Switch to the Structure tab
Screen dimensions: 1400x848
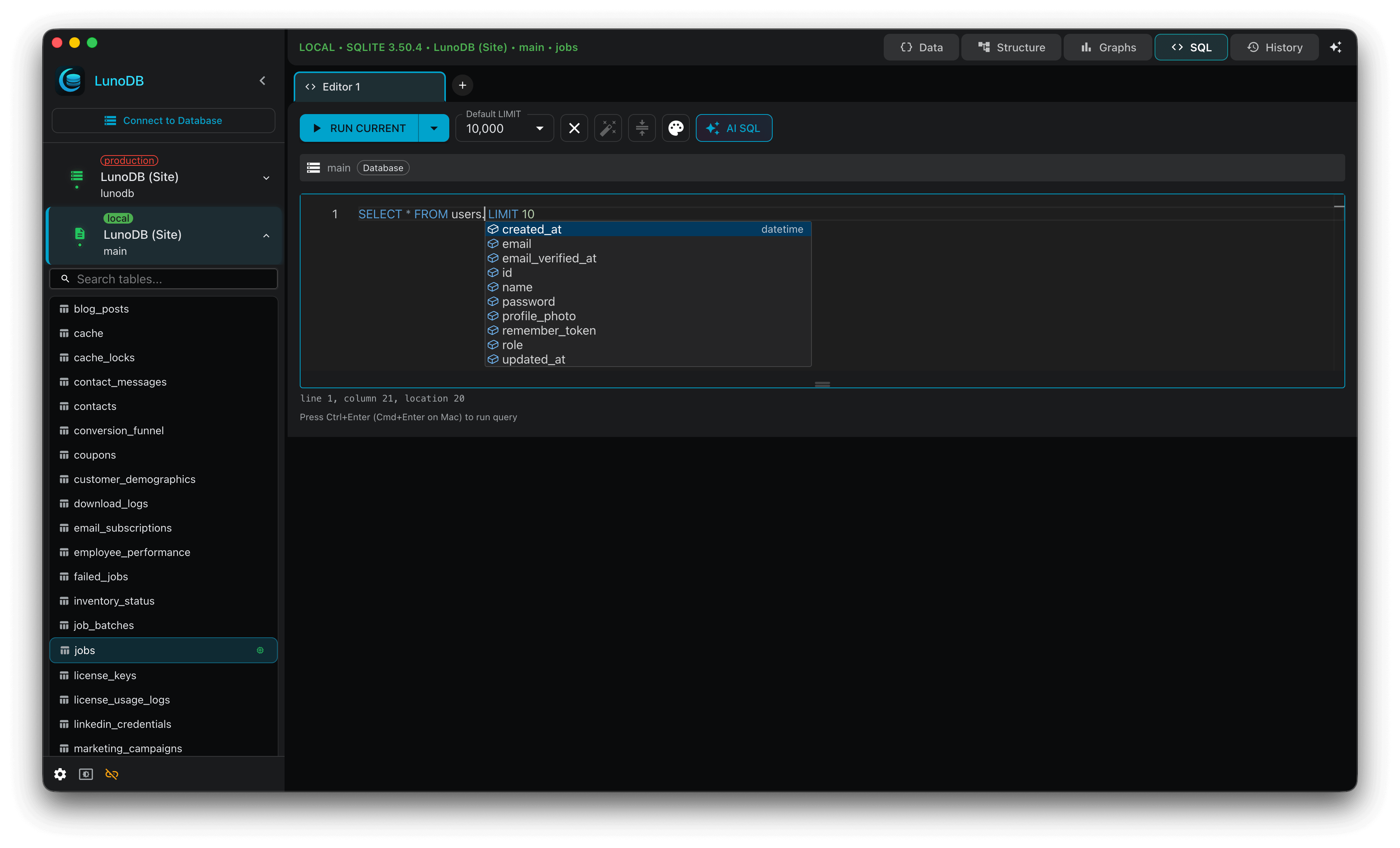pos(1011,47)
